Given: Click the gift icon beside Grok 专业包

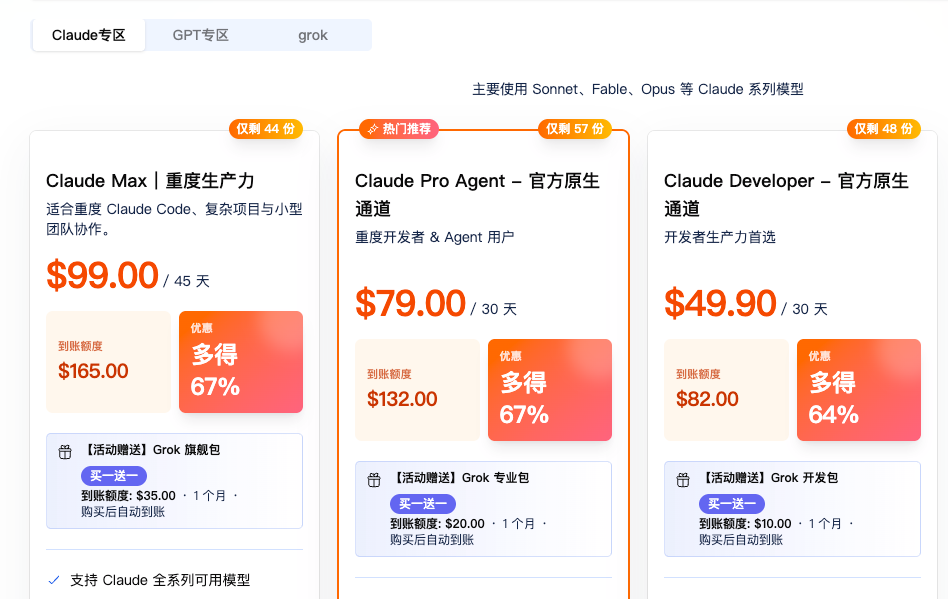Looking at the screenshot, I should coord(374,480).
